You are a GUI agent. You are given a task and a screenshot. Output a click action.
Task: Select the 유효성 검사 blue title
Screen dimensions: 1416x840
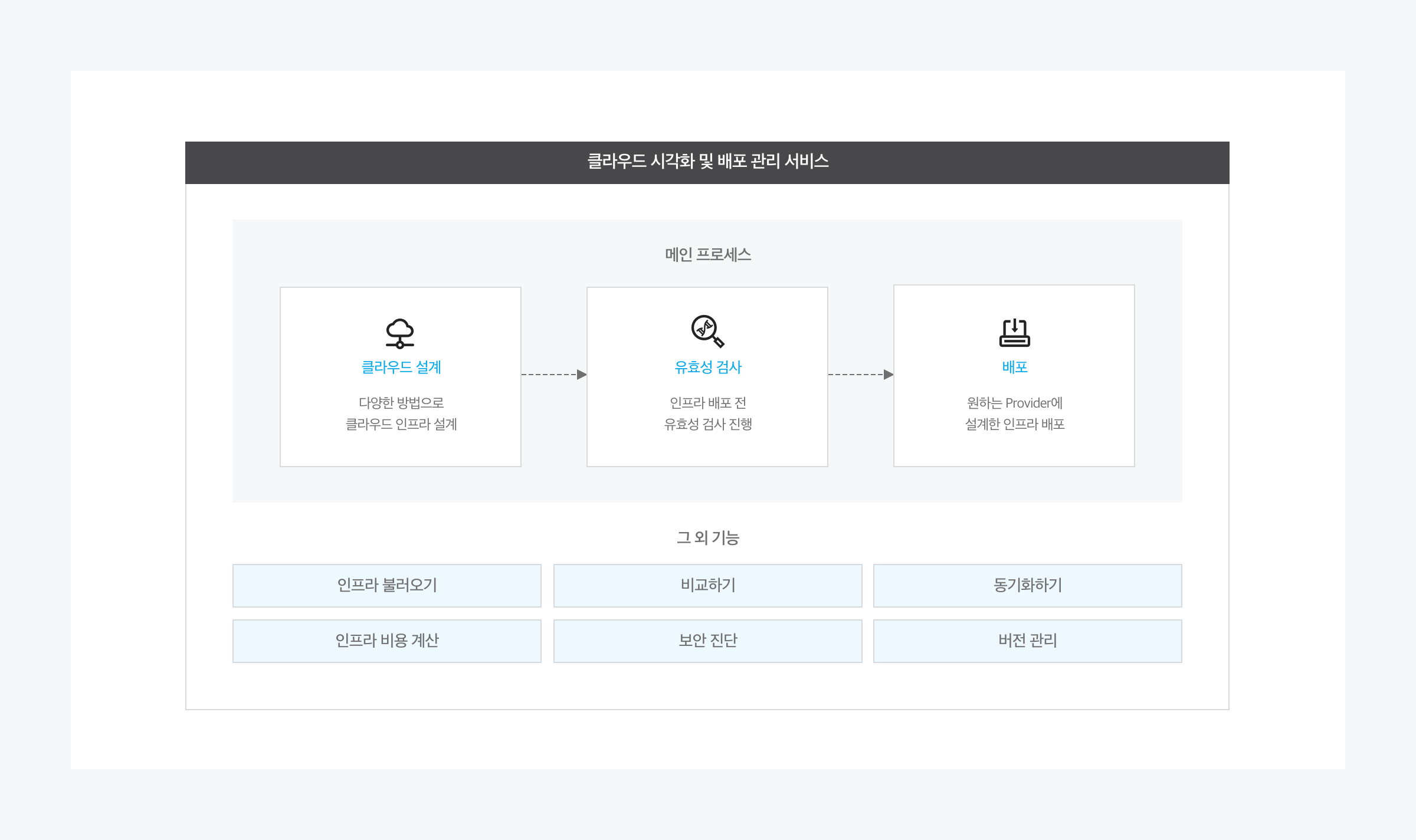coord(707,367)
